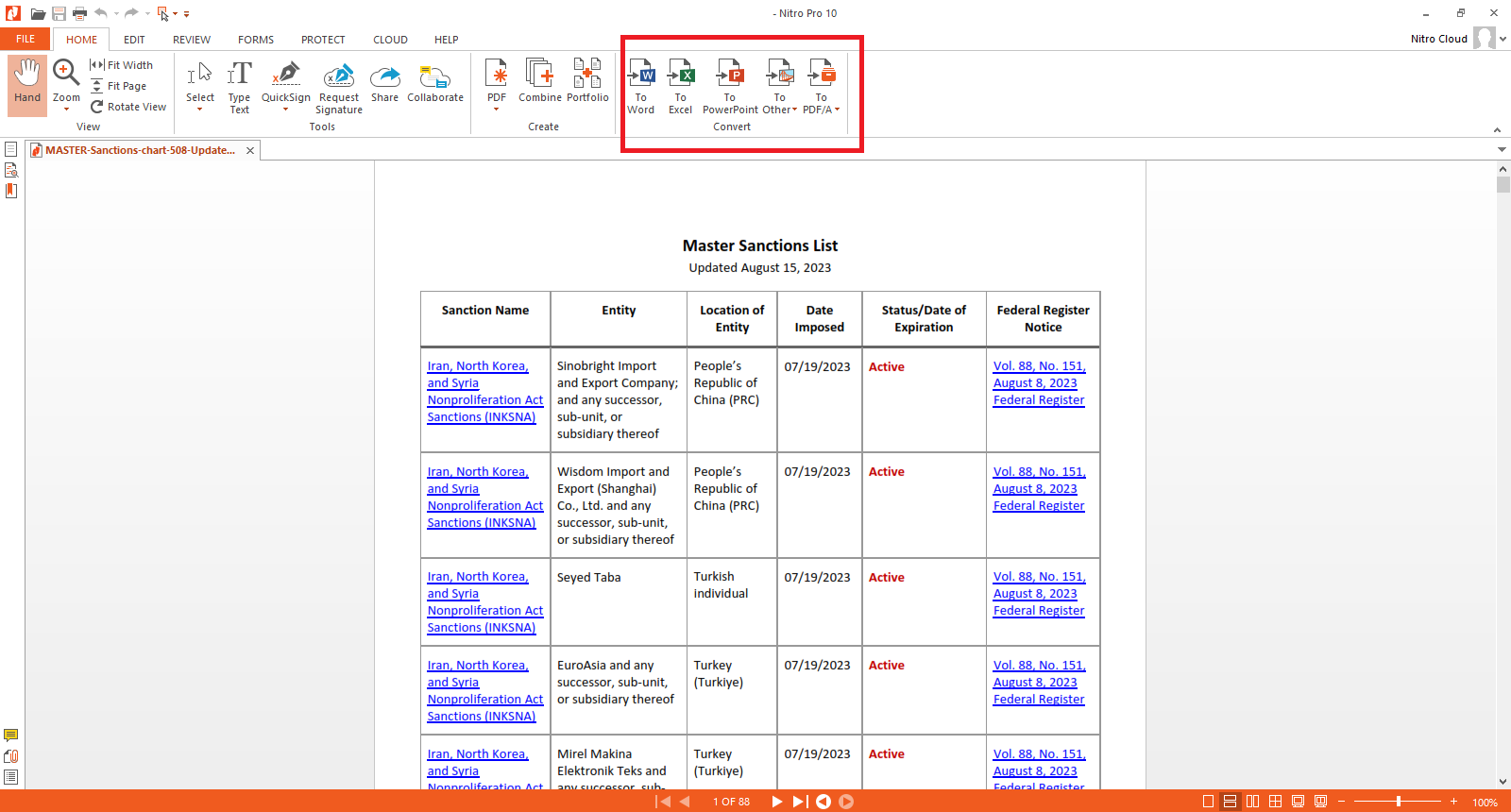Undo the last action
Image resolution: width=1511 pixels, height=812 pixels.
101,13
